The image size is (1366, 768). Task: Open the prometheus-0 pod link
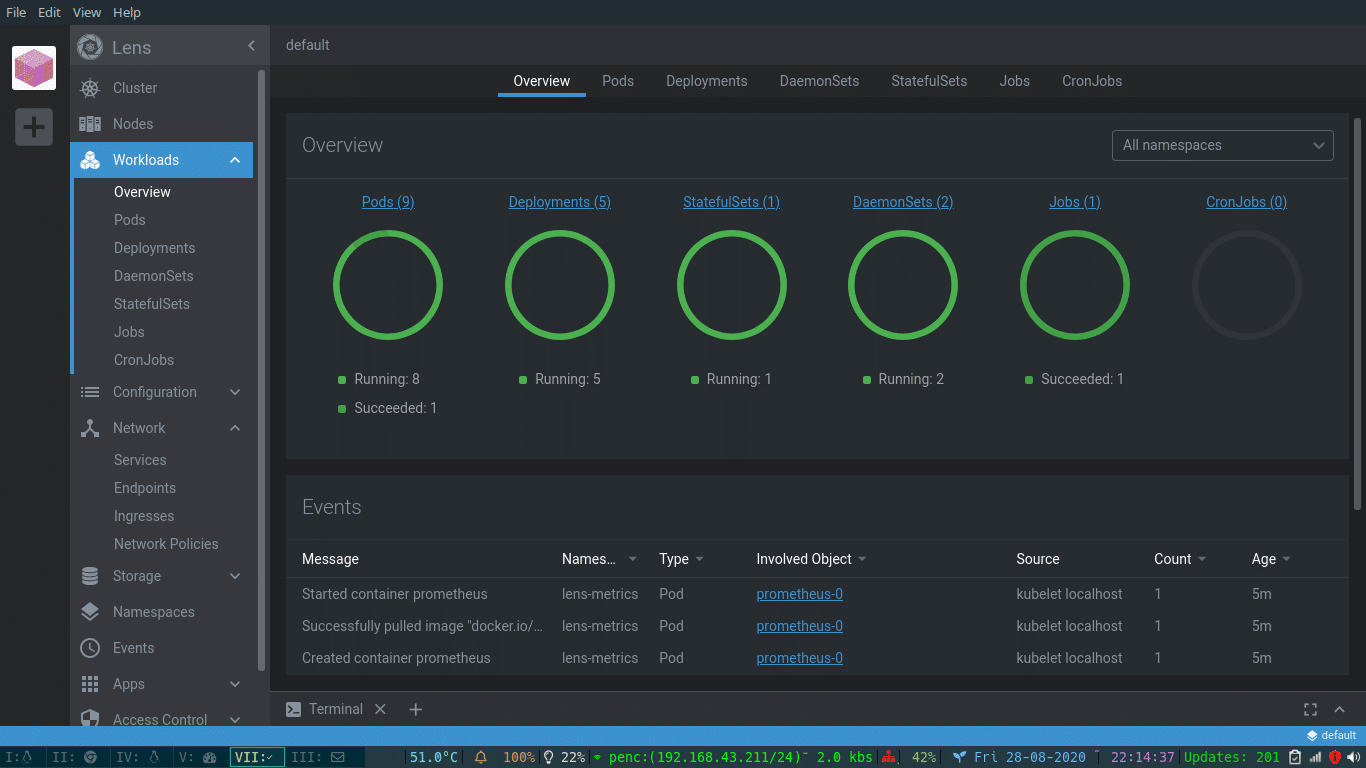(x=799, y=593)
